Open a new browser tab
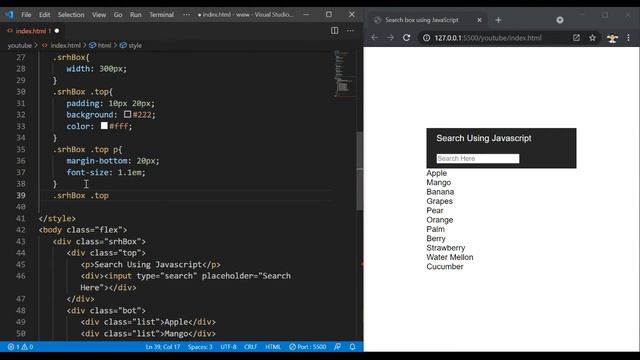Screen dimensions: 640x360 point(498,20)
